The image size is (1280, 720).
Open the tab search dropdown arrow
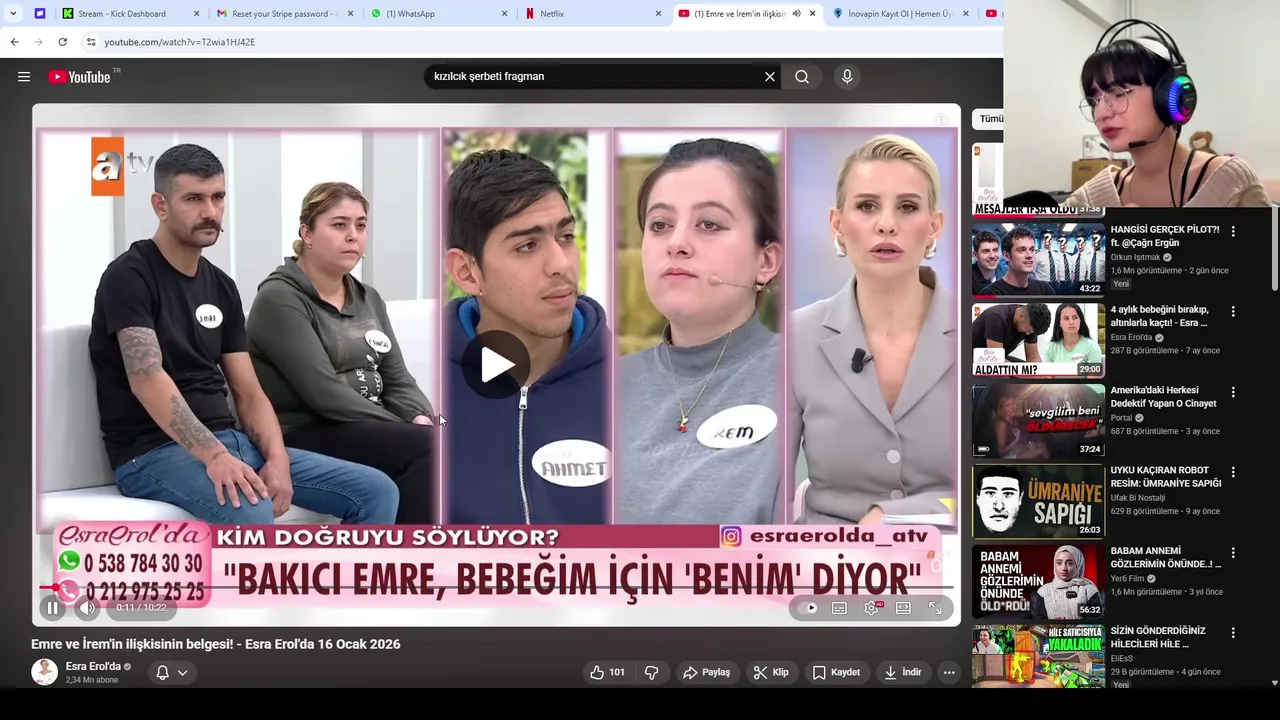tap(13, 14)
